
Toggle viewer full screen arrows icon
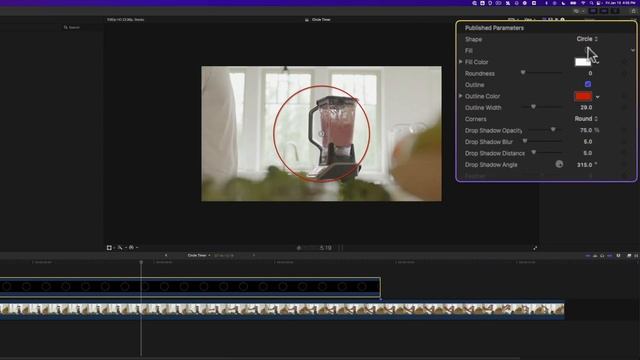pyautogui.click(x=535, y=248)
